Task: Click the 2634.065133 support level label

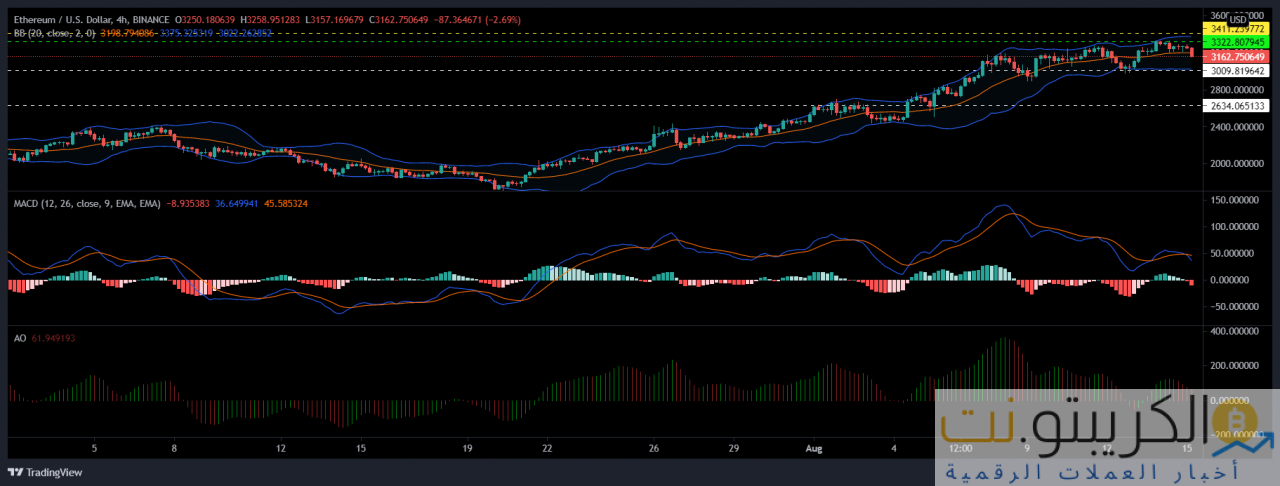Action: coord(1238,105)
